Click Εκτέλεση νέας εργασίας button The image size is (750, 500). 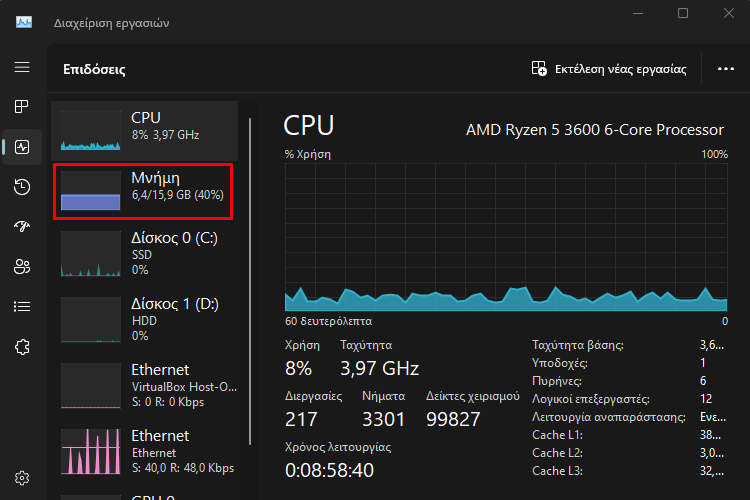[609, 69]
